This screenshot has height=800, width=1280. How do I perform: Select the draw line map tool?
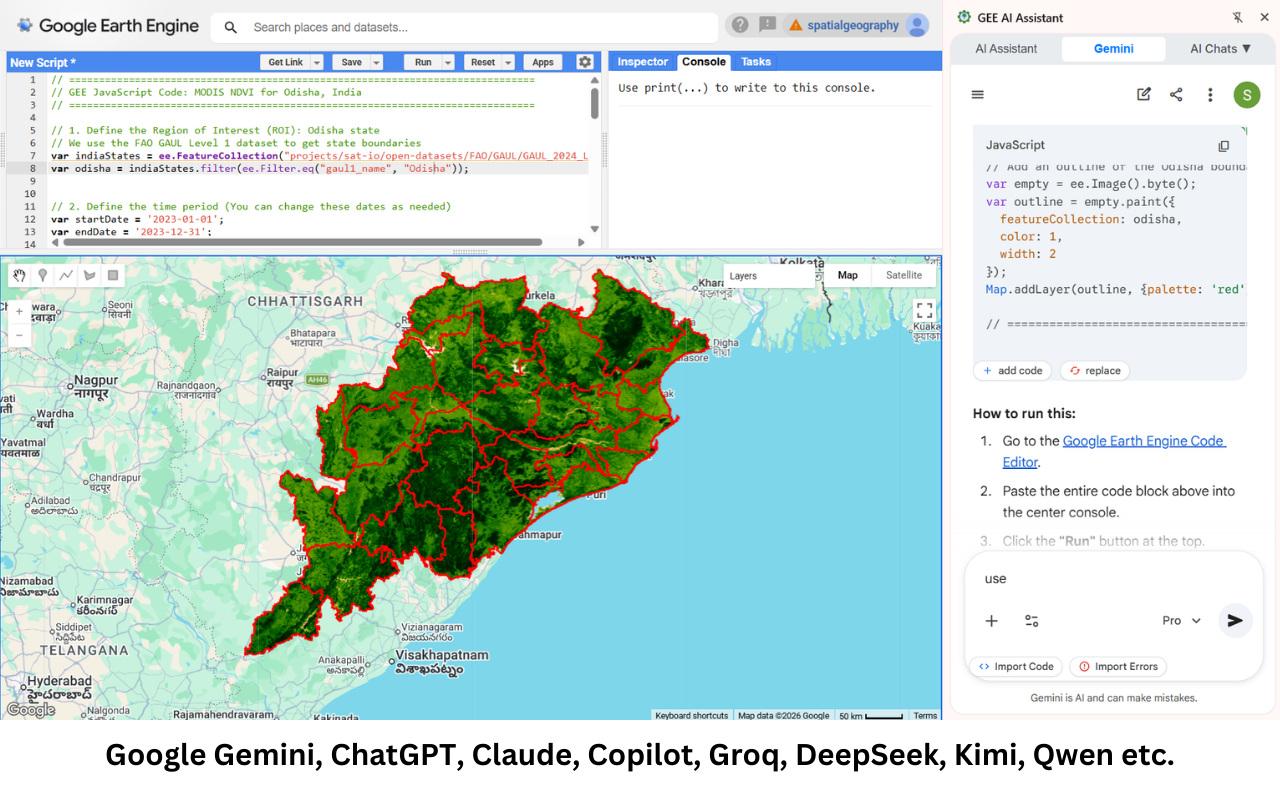(x=66, y=275)
